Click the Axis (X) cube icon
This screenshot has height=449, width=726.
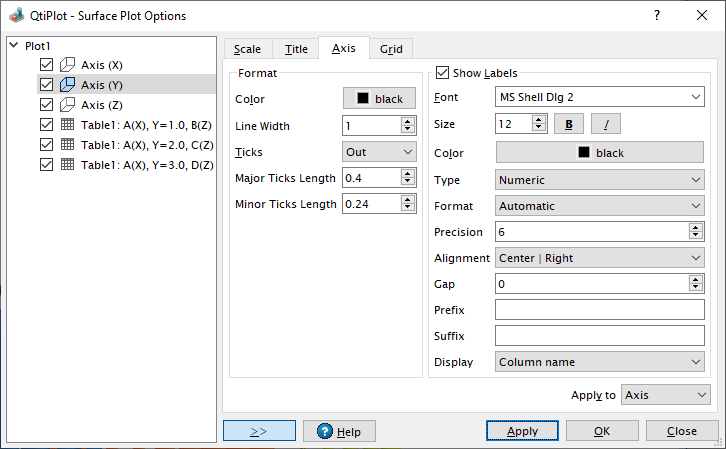tap(68, 65)
